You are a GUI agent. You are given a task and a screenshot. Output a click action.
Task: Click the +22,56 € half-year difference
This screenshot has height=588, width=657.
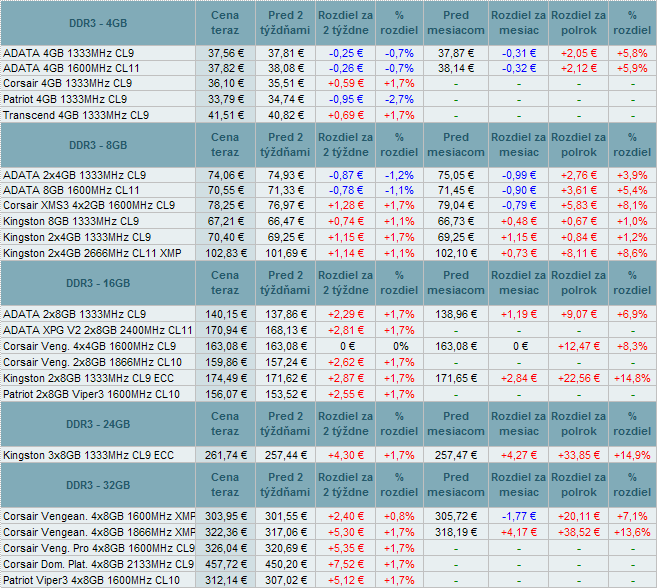(x=579, y=378)
